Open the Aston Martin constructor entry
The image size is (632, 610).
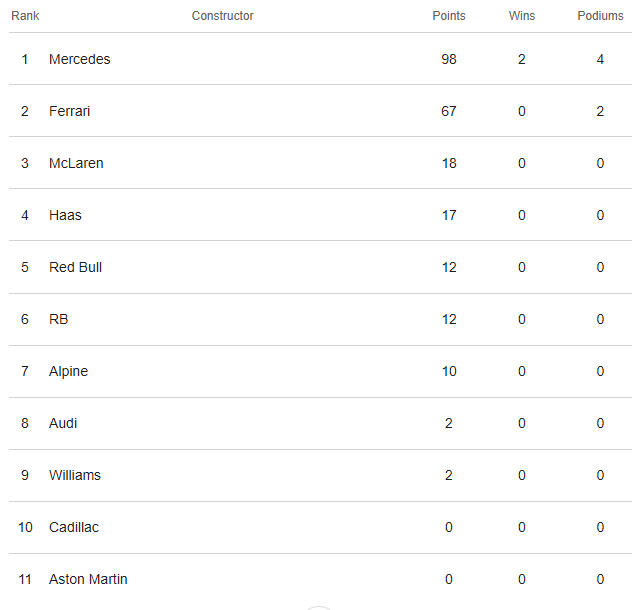[88, 579]
